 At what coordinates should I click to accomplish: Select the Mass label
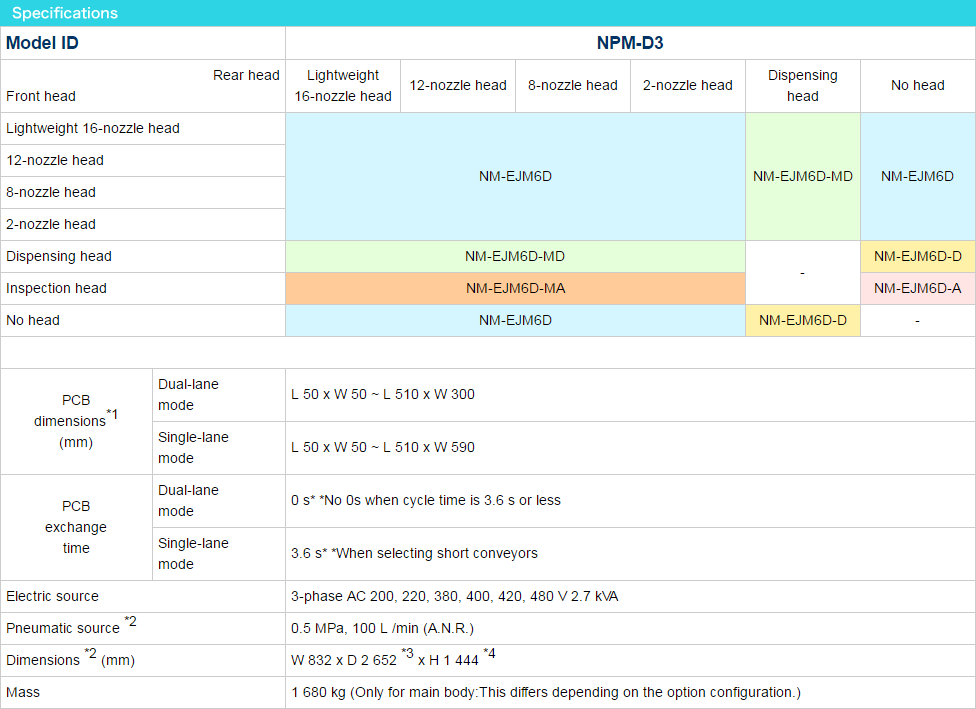[x=23, y=692]
